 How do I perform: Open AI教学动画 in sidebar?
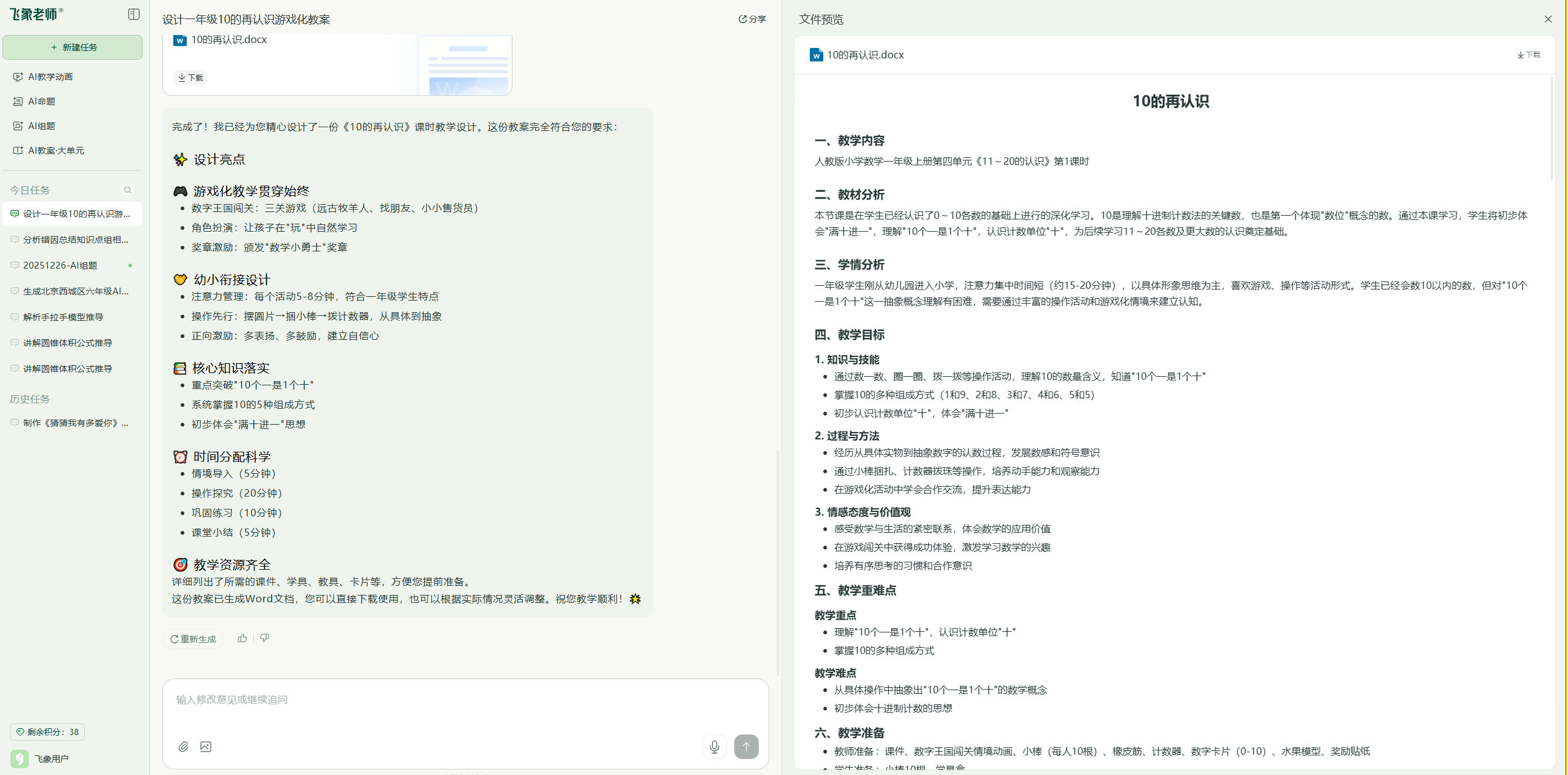pyautogui.click(x=50, y=77)
